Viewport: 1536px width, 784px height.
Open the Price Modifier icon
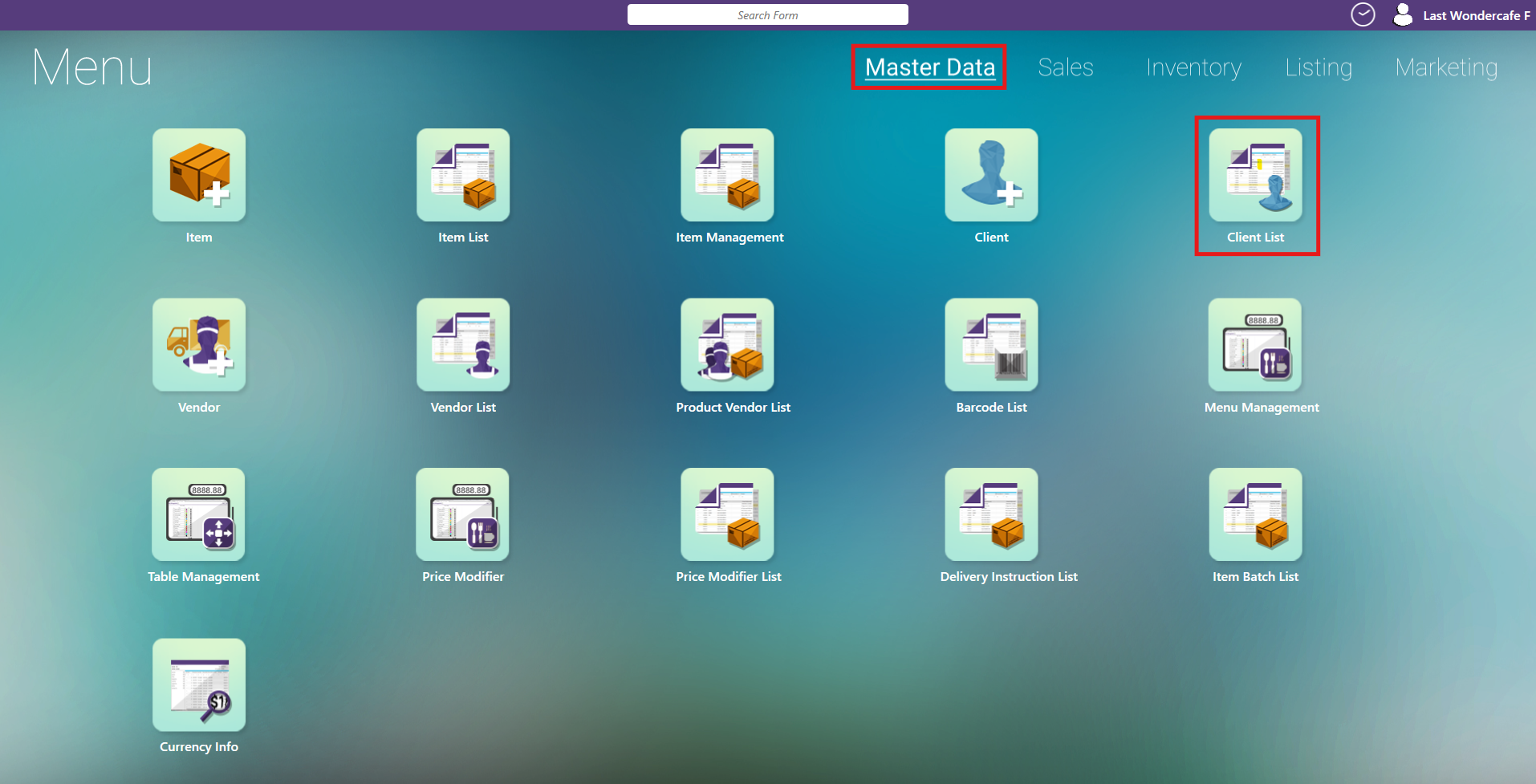(462, 515)
